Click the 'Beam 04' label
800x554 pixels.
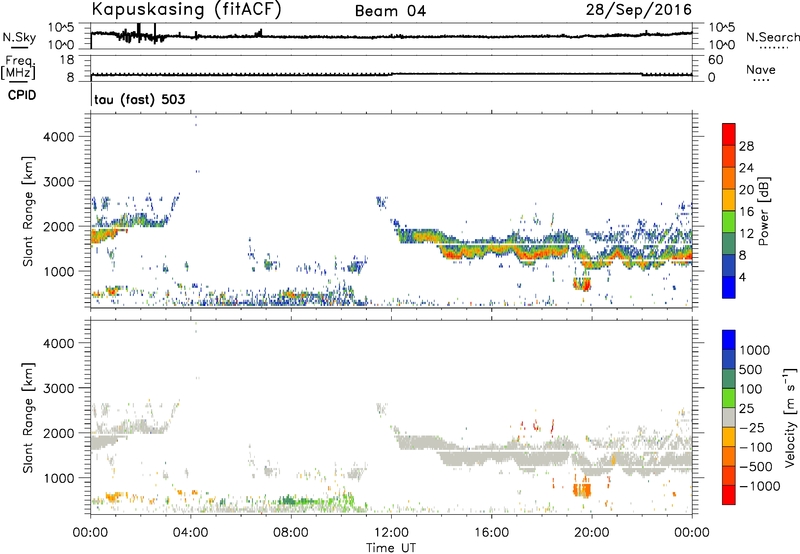click(x=390, y=11)
